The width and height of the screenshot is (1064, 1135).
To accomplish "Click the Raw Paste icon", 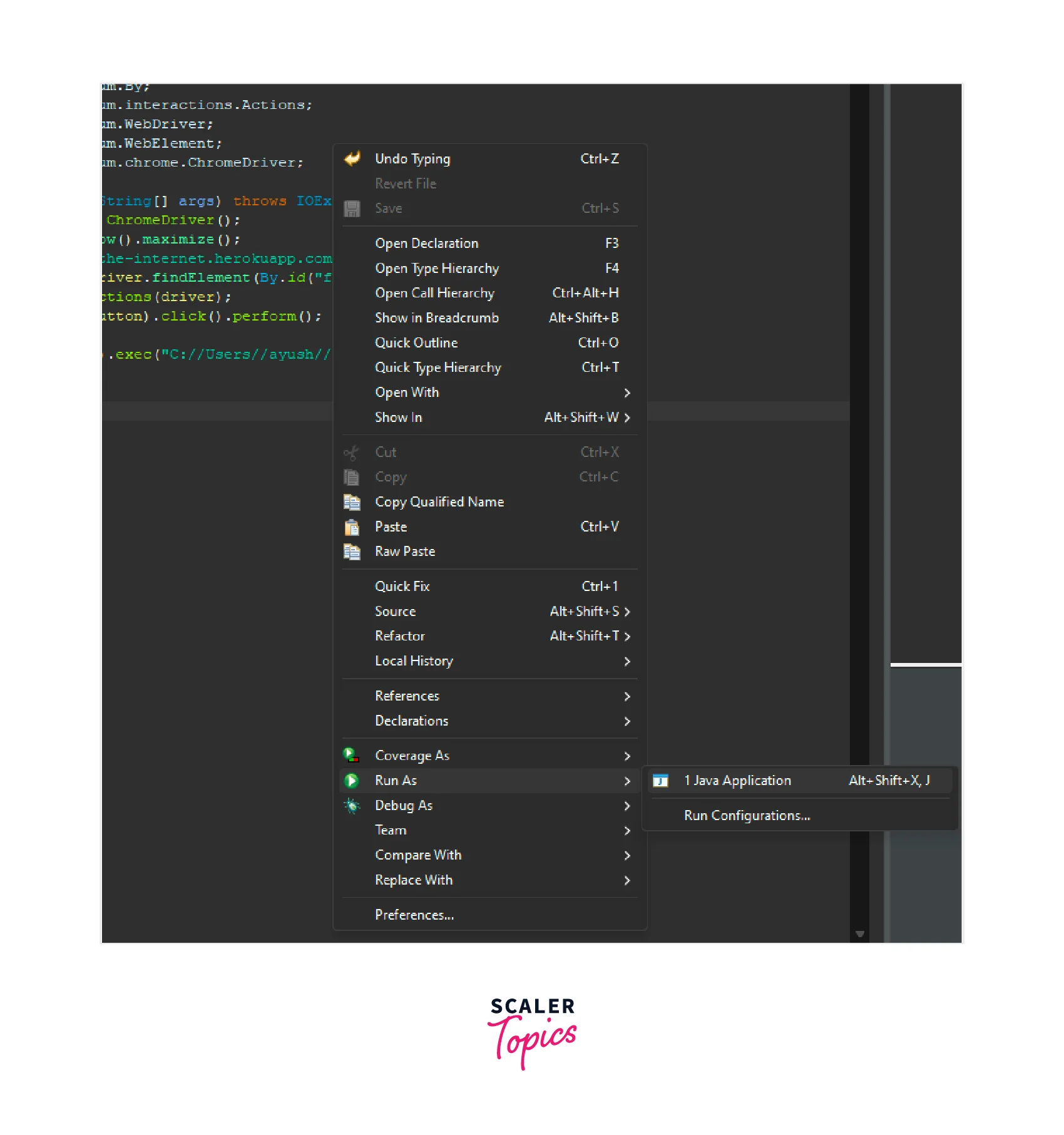I will (352, 552).
